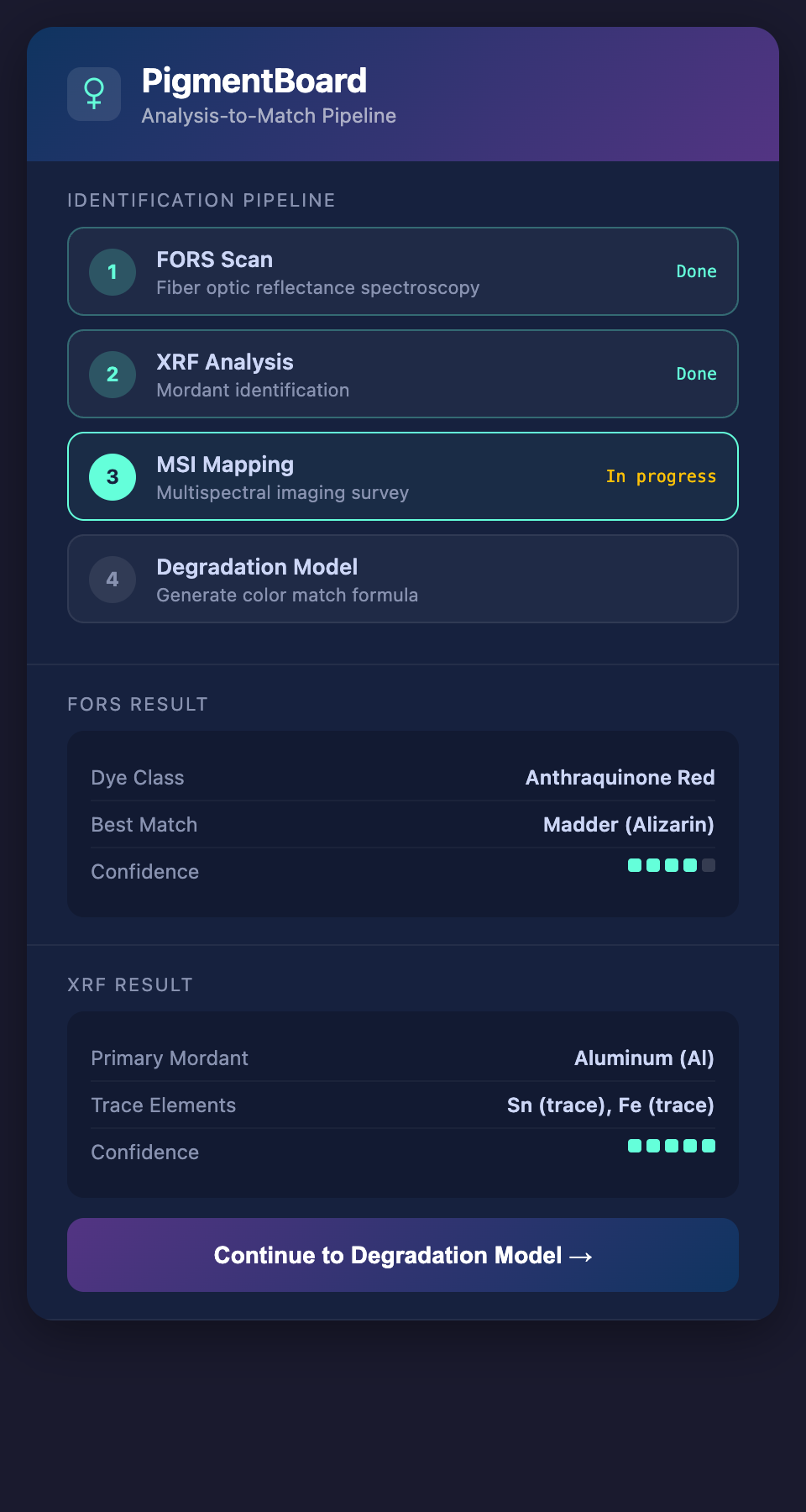This screenshot has width=806, height=1512.
Task: Click the XRF Analysis Done status
Action: tap(696, 375)
